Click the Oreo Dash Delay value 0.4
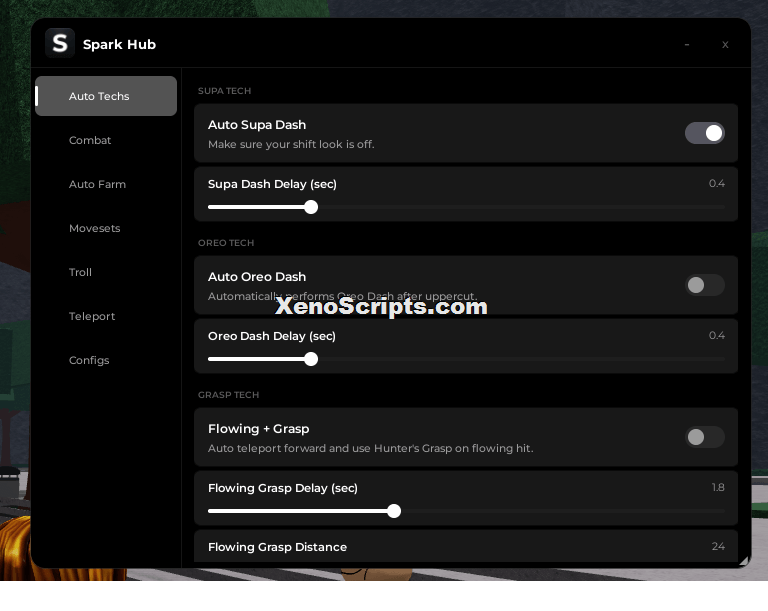 717,336
